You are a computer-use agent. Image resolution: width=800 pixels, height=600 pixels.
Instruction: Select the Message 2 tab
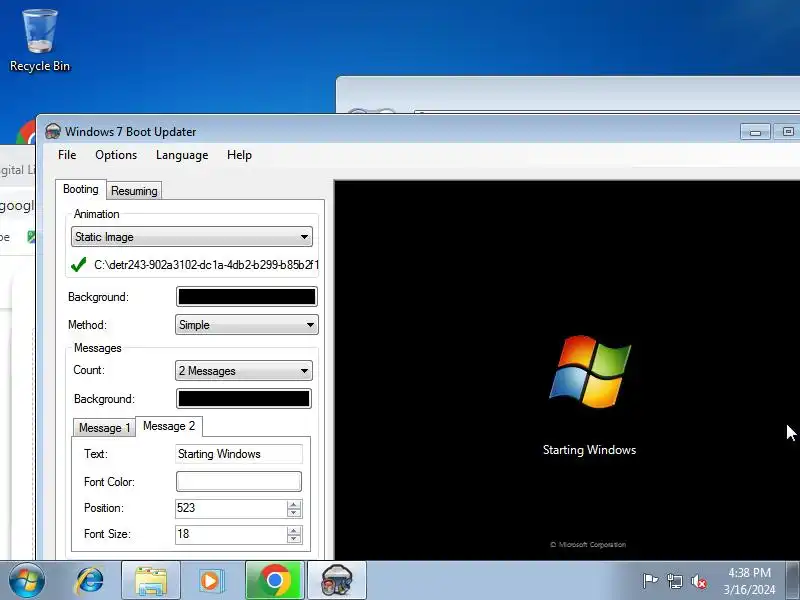[x=169, y=426]
